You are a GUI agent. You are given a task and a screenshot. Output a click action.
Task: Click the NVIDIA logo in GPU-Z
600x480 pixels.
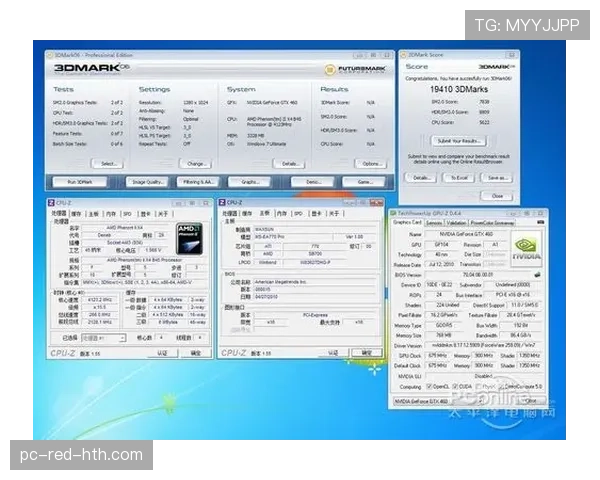pyautogui.click(x=527, y=249)
